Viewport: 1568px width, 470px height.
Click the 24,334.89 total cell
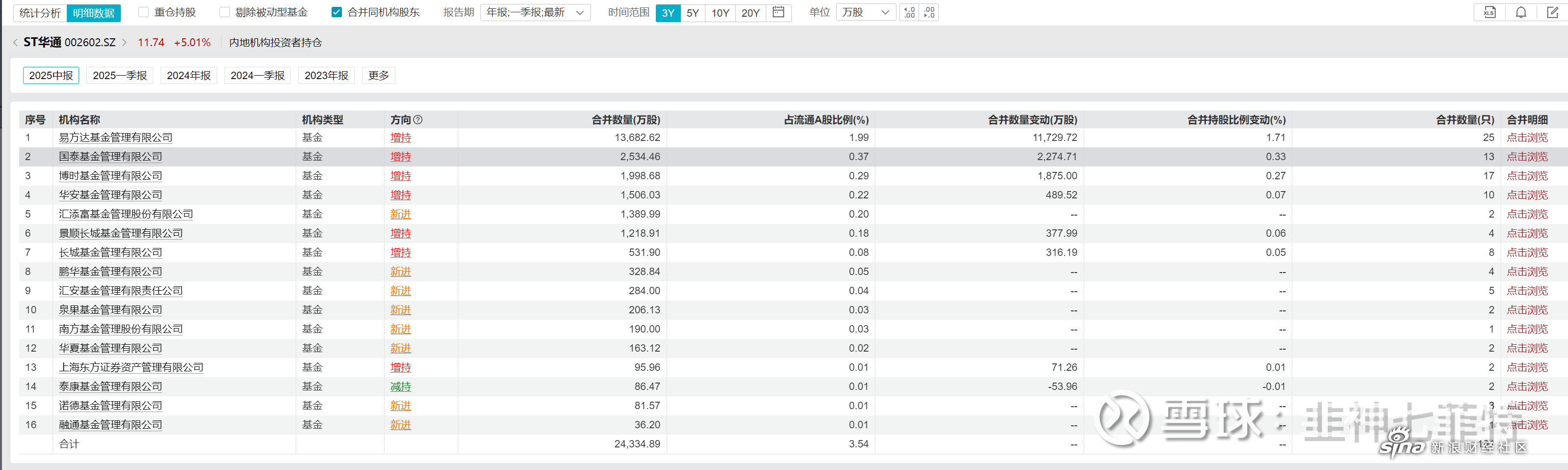pyautogui.click(x=637, y=444)
